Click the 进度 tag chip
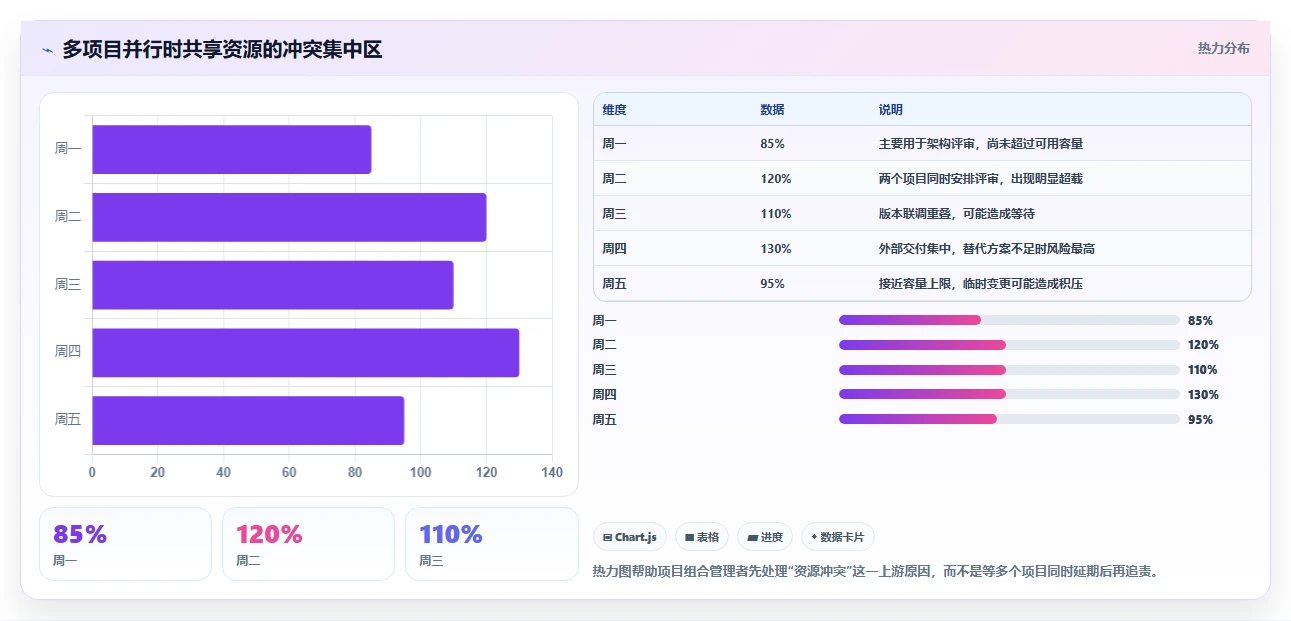 coord(765,537)
